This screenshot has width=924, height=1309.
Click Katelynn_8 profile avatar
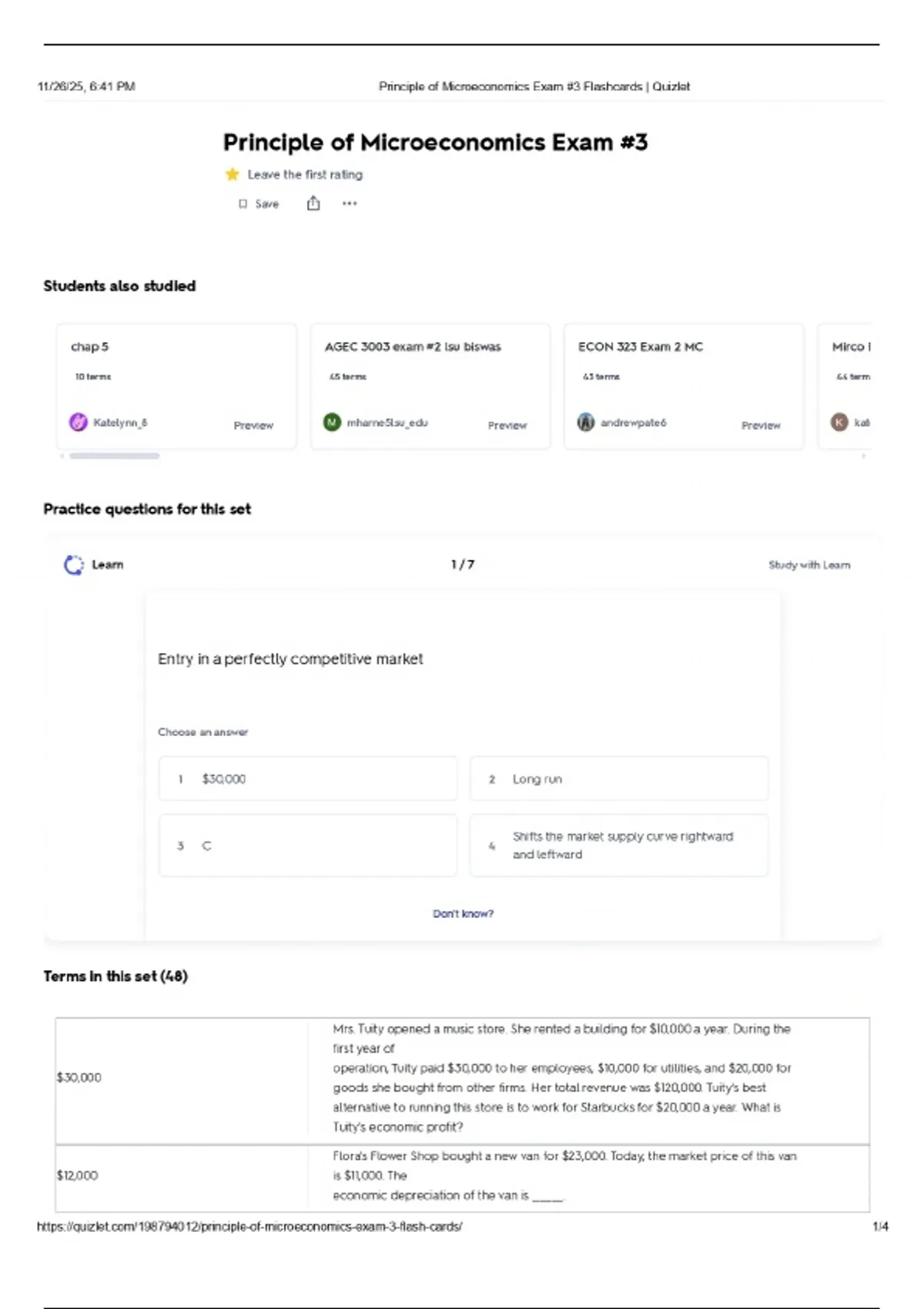pyautogui.click(x=79, y=422)
